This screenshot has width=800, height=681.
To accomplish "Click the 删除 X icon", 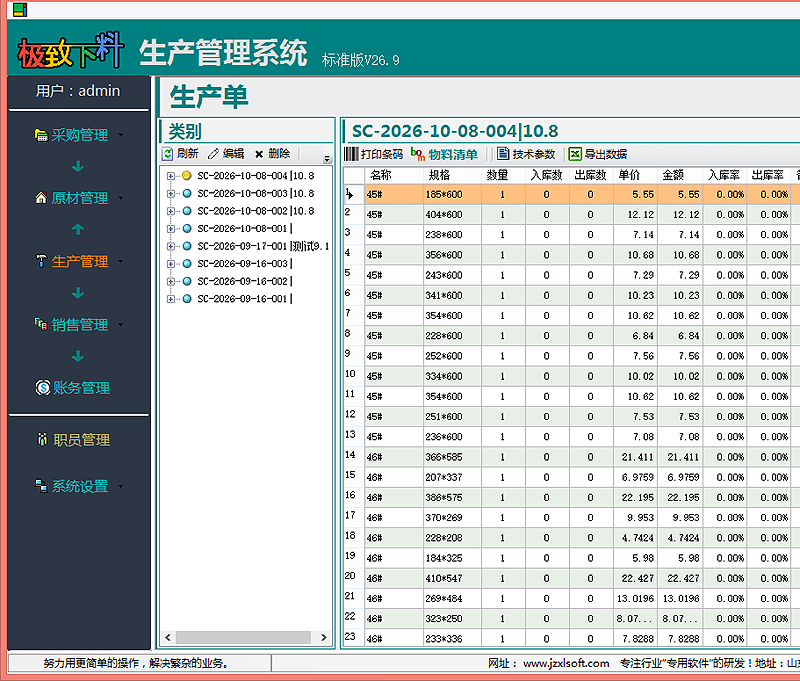I will (x=259, y=154).
